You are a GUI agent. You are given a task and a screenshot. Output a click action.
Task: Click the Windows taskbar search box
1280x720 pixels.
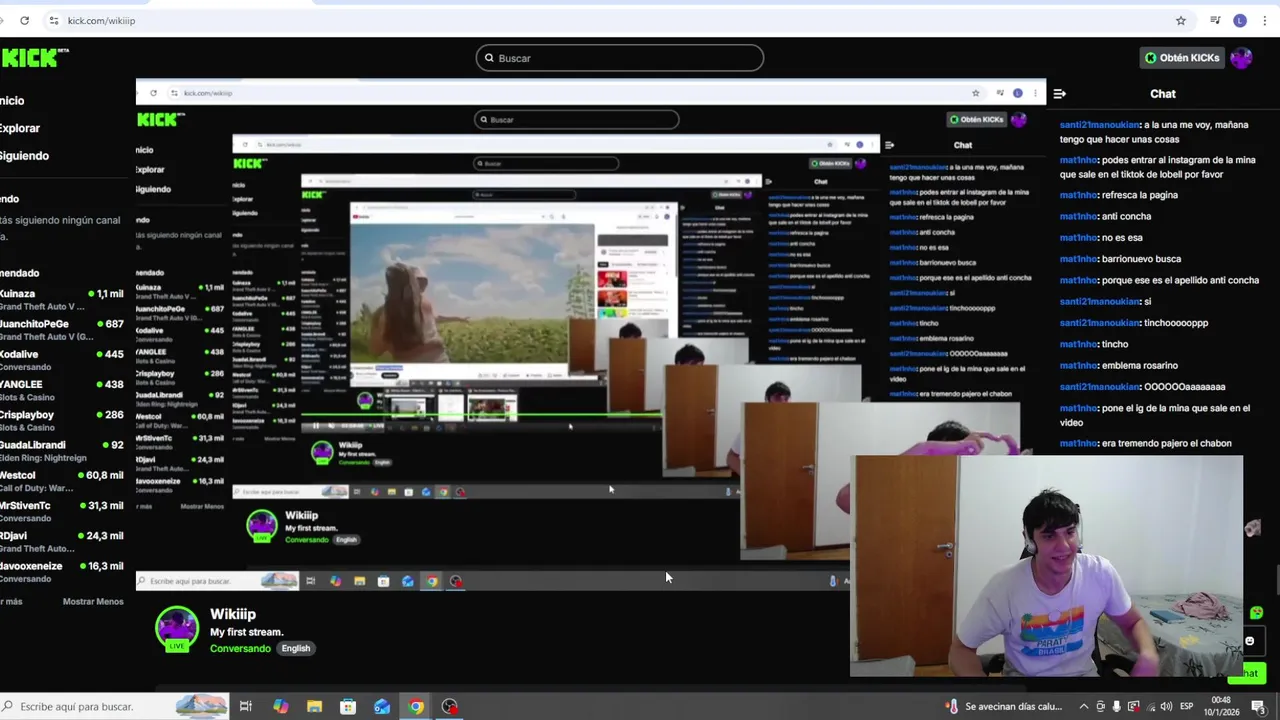(115, 706)
